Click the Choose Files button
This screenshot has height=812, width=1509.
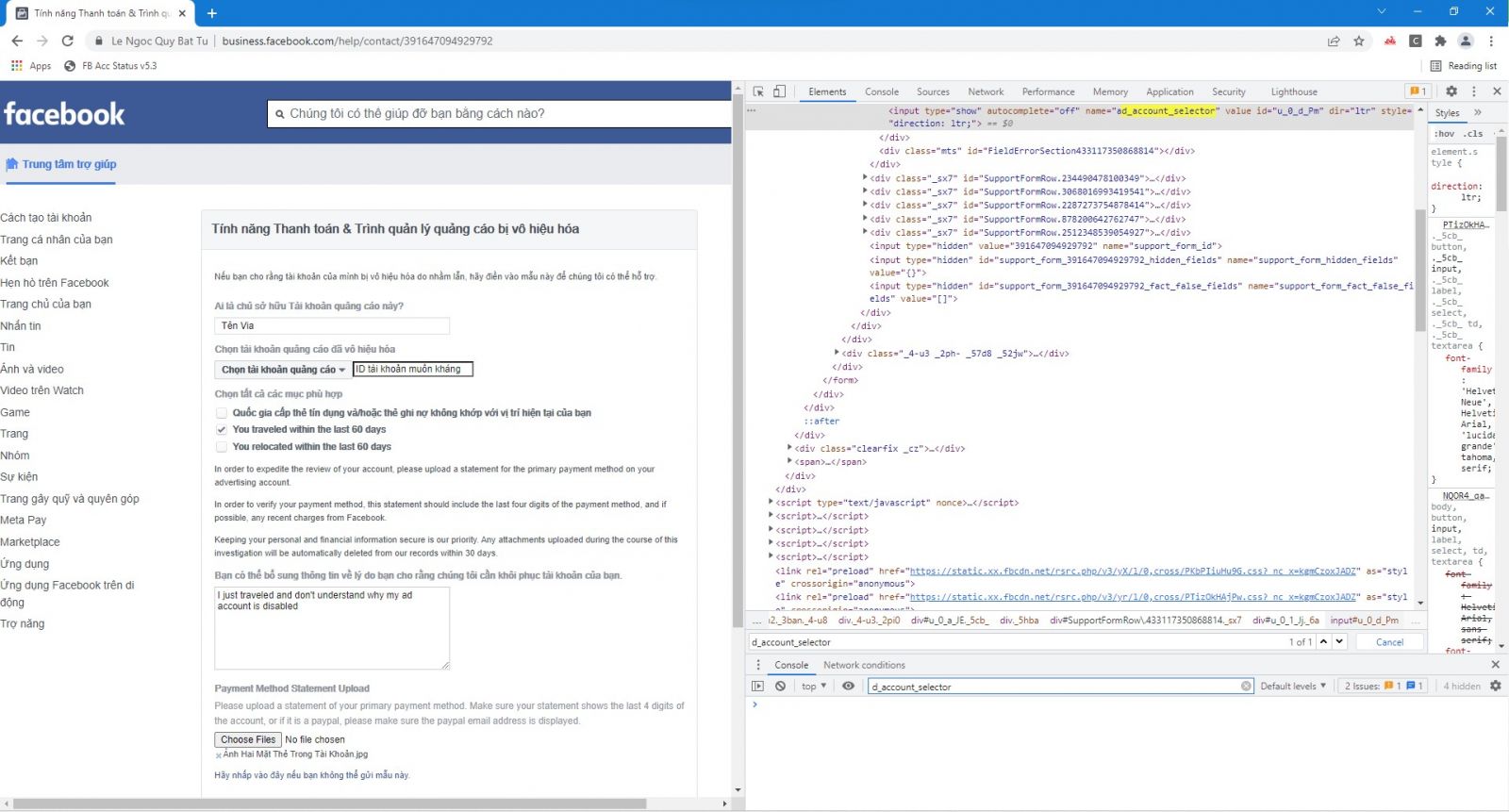pyautogui.click(x=248, y=739)
